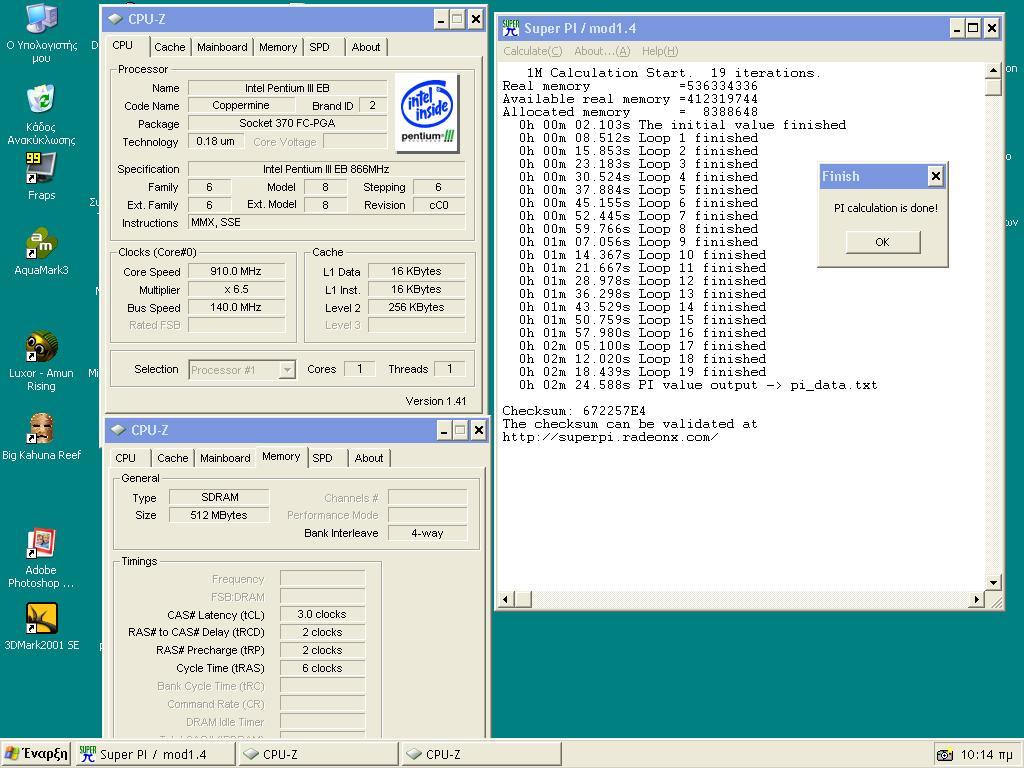Viewport: 1024px width, 768px height.
Task: Click the upper CPU-Z window title icon
Action: pos(115,19)
